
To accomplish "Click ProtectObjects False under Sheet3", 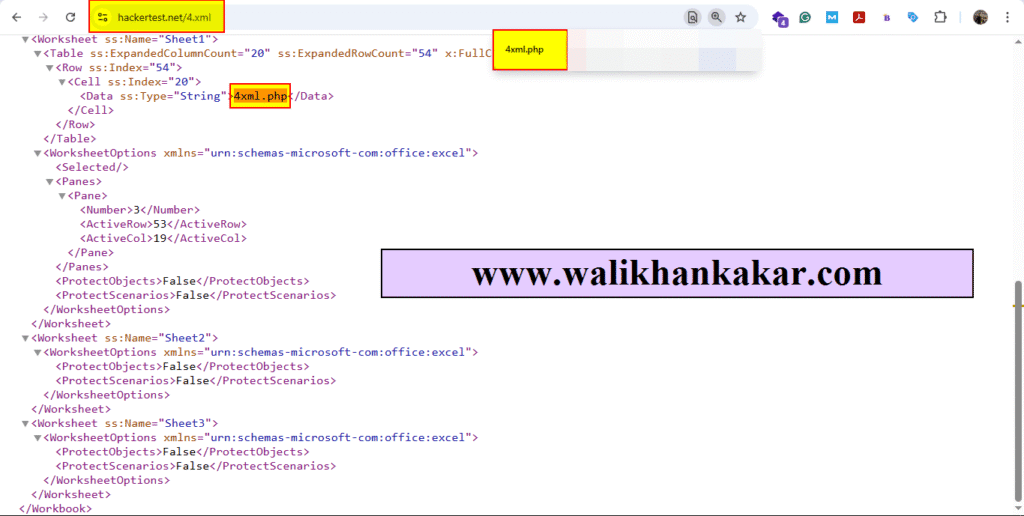I will coord(182,452).
